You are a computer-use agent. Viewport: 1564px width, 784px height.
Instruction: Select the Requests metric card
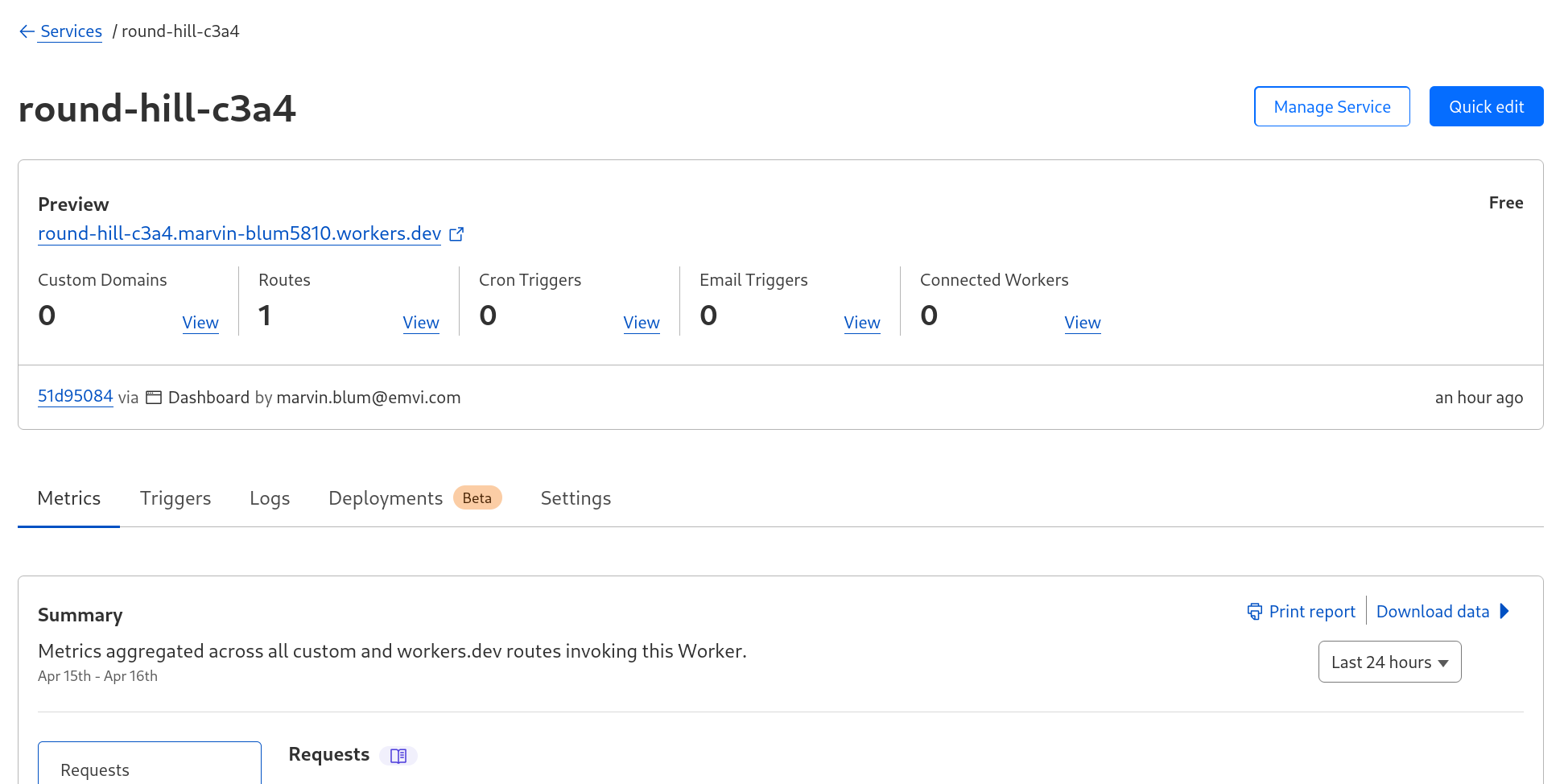pos(150,765)
